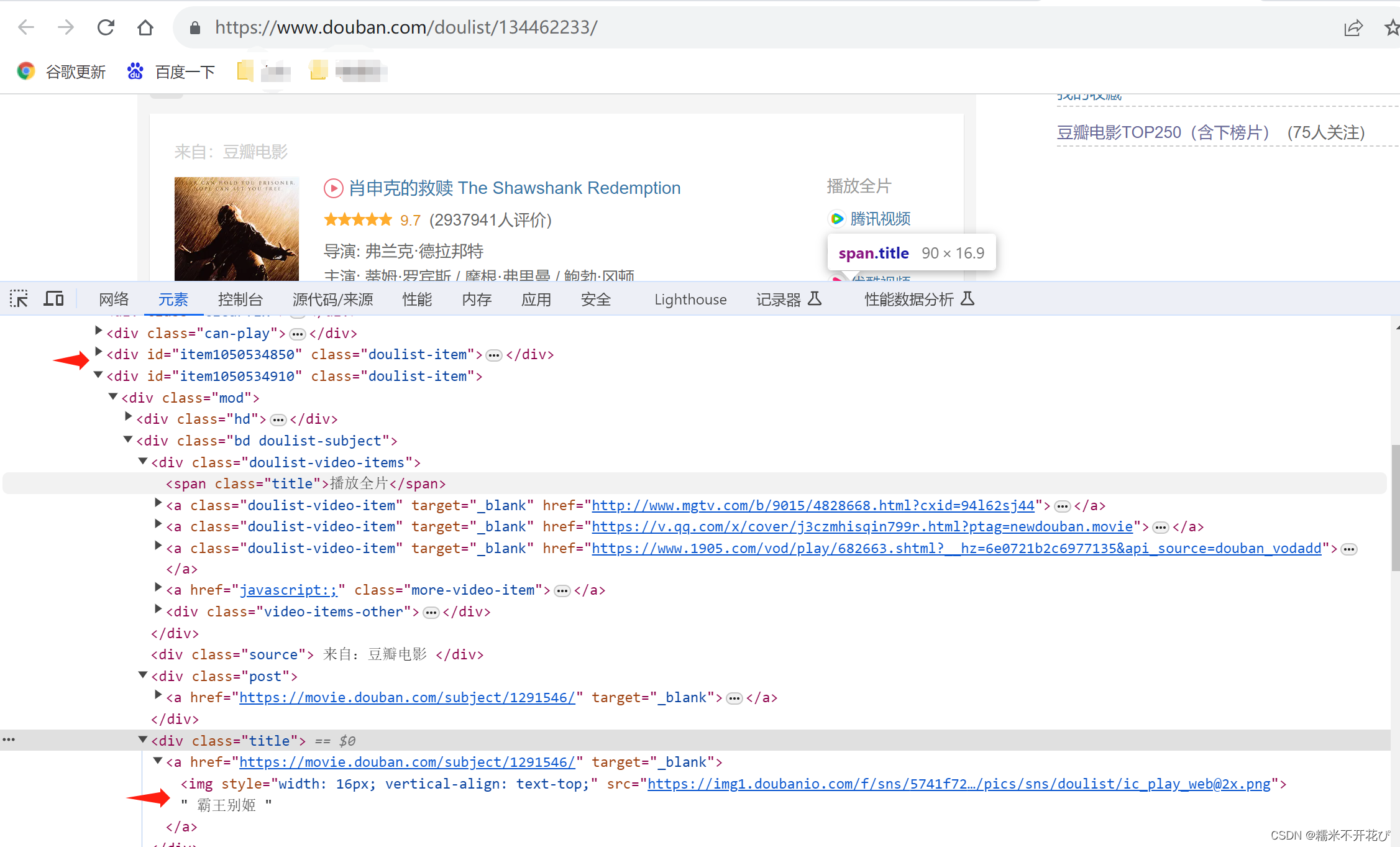Bookmark this page with the star icon
Image resolution: width=1400 pixels, height=847 pixels.
click(x=1391, y=27)
